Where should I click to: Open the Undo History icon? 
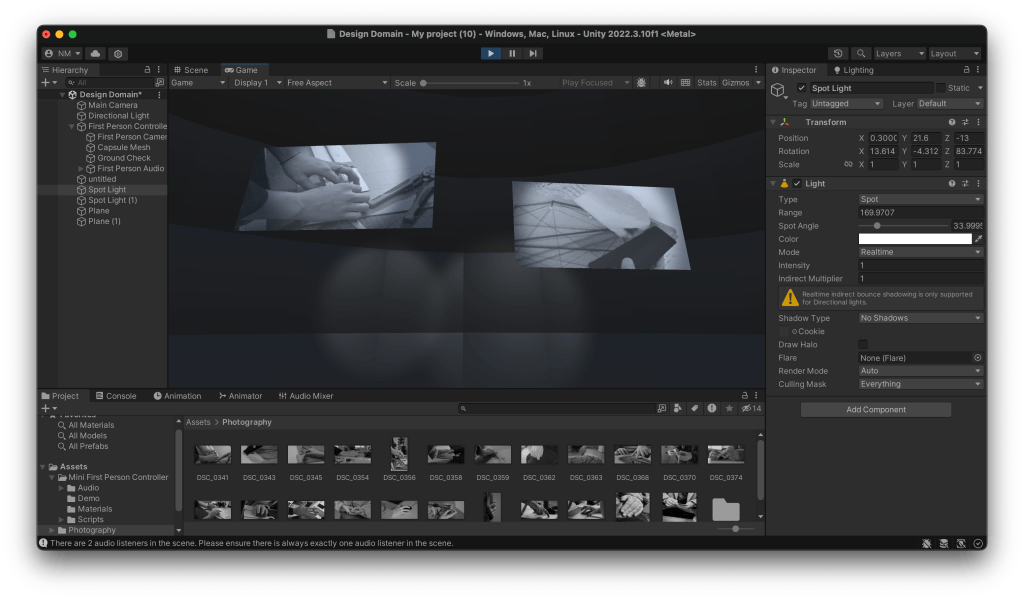839,53
